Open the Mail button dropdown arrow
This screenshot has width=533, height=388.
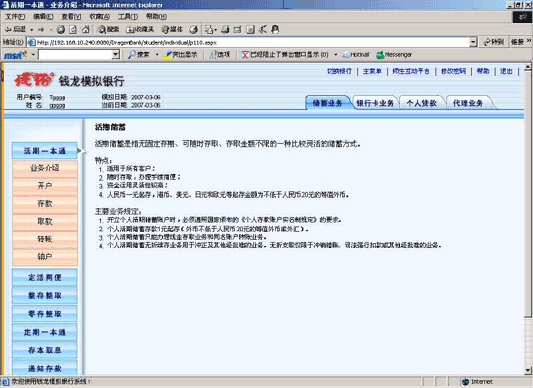[216, 30]
